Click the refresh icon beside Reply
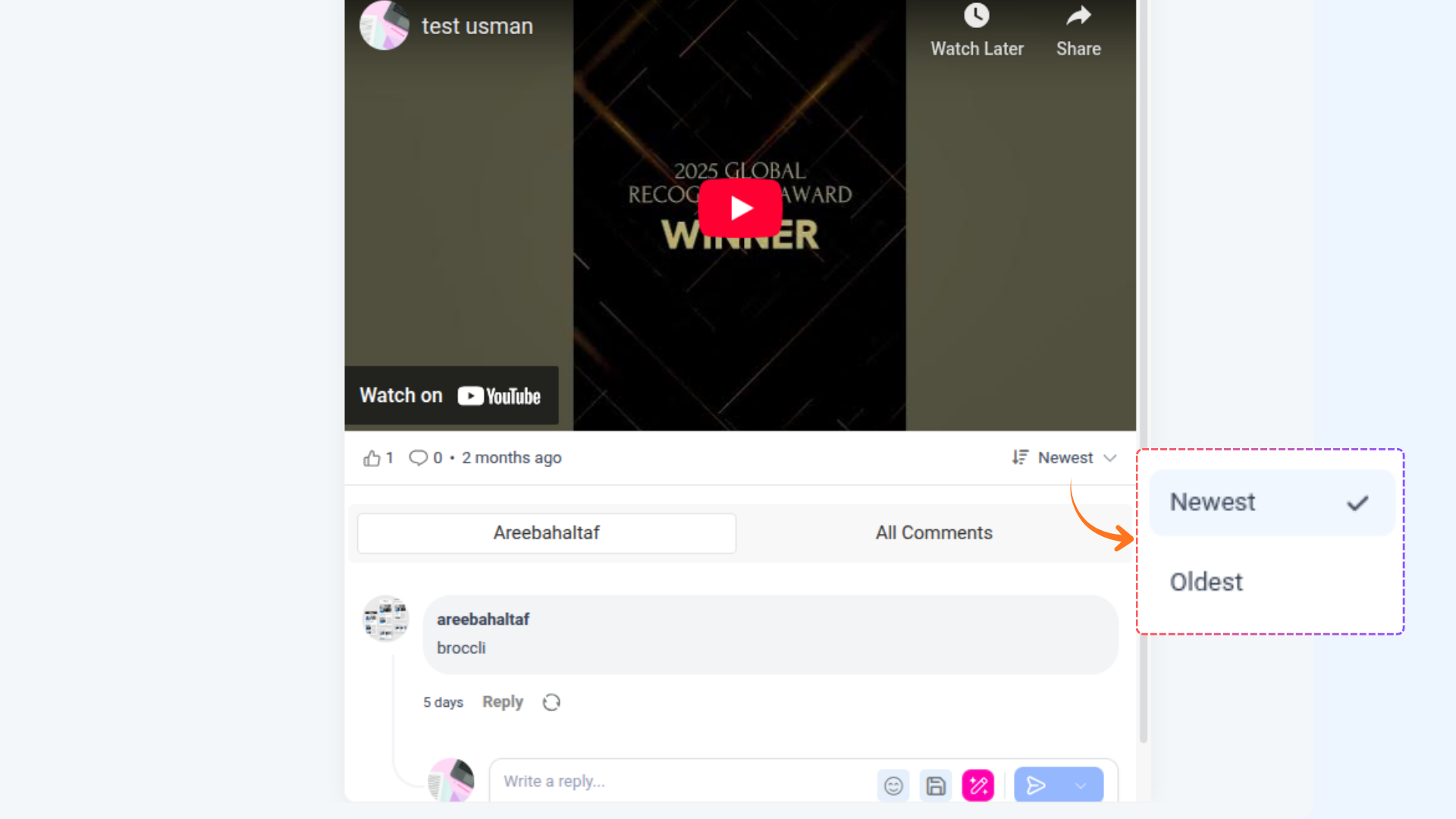 (x=551, y=702)
